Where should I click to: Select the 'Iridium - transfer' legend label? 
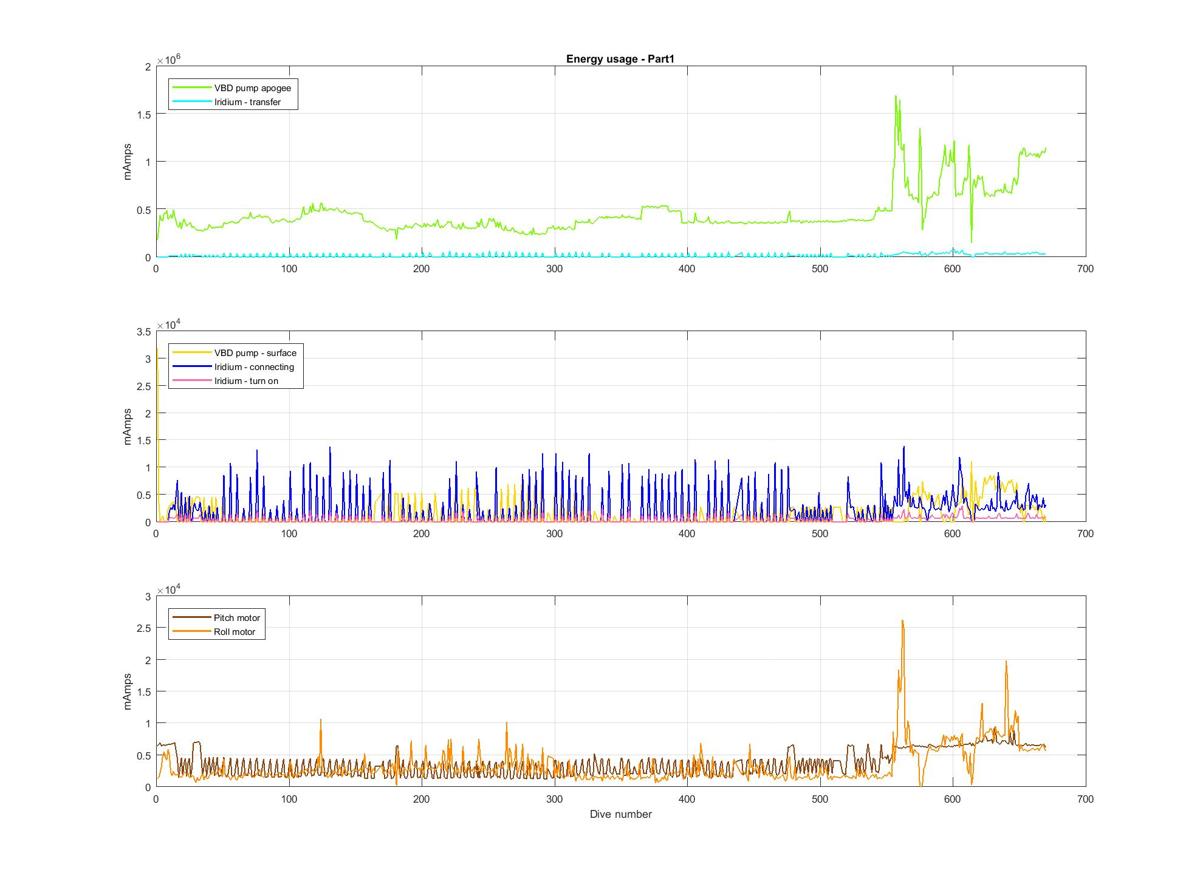248,102
